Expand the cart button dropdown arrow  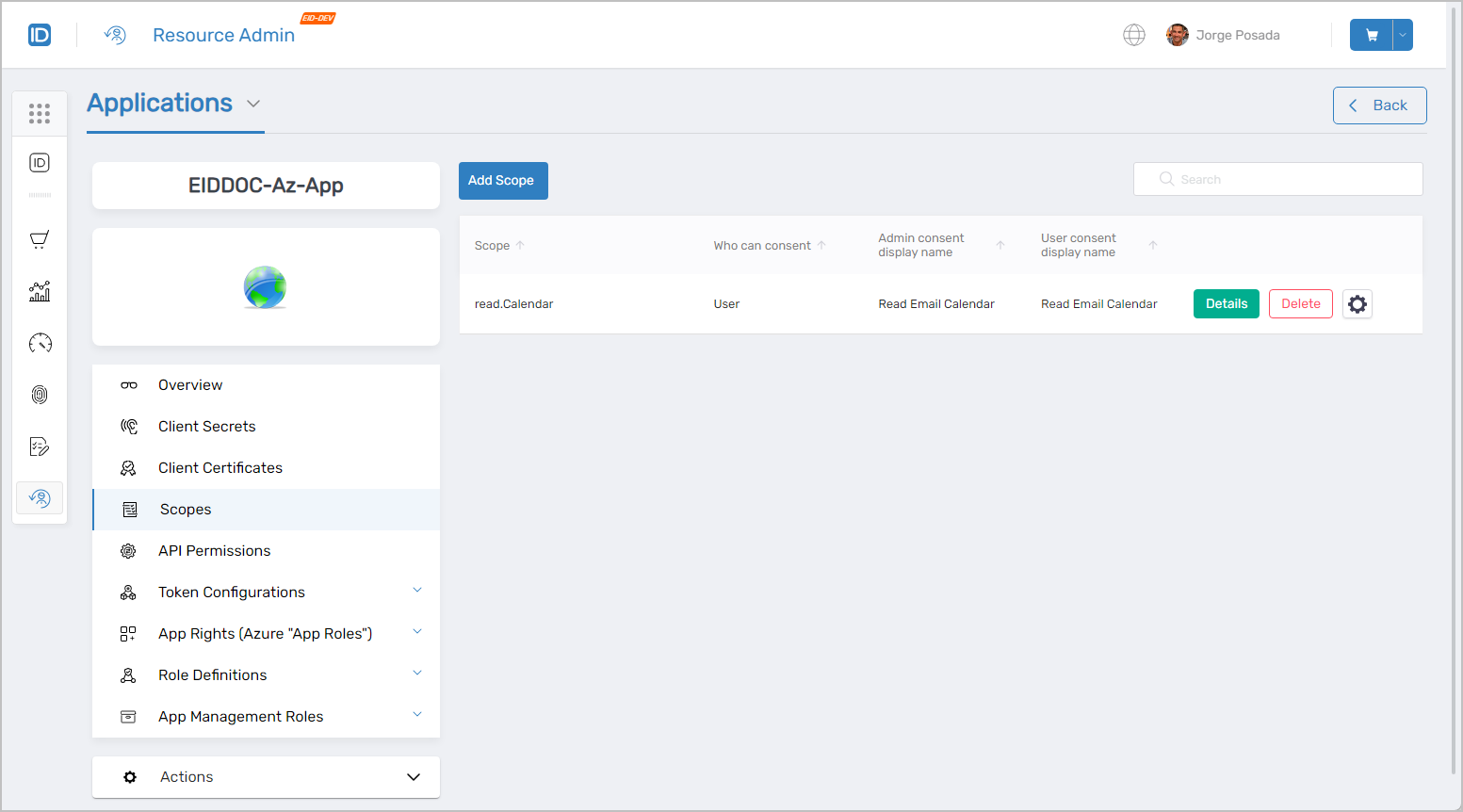[1403, 35]
